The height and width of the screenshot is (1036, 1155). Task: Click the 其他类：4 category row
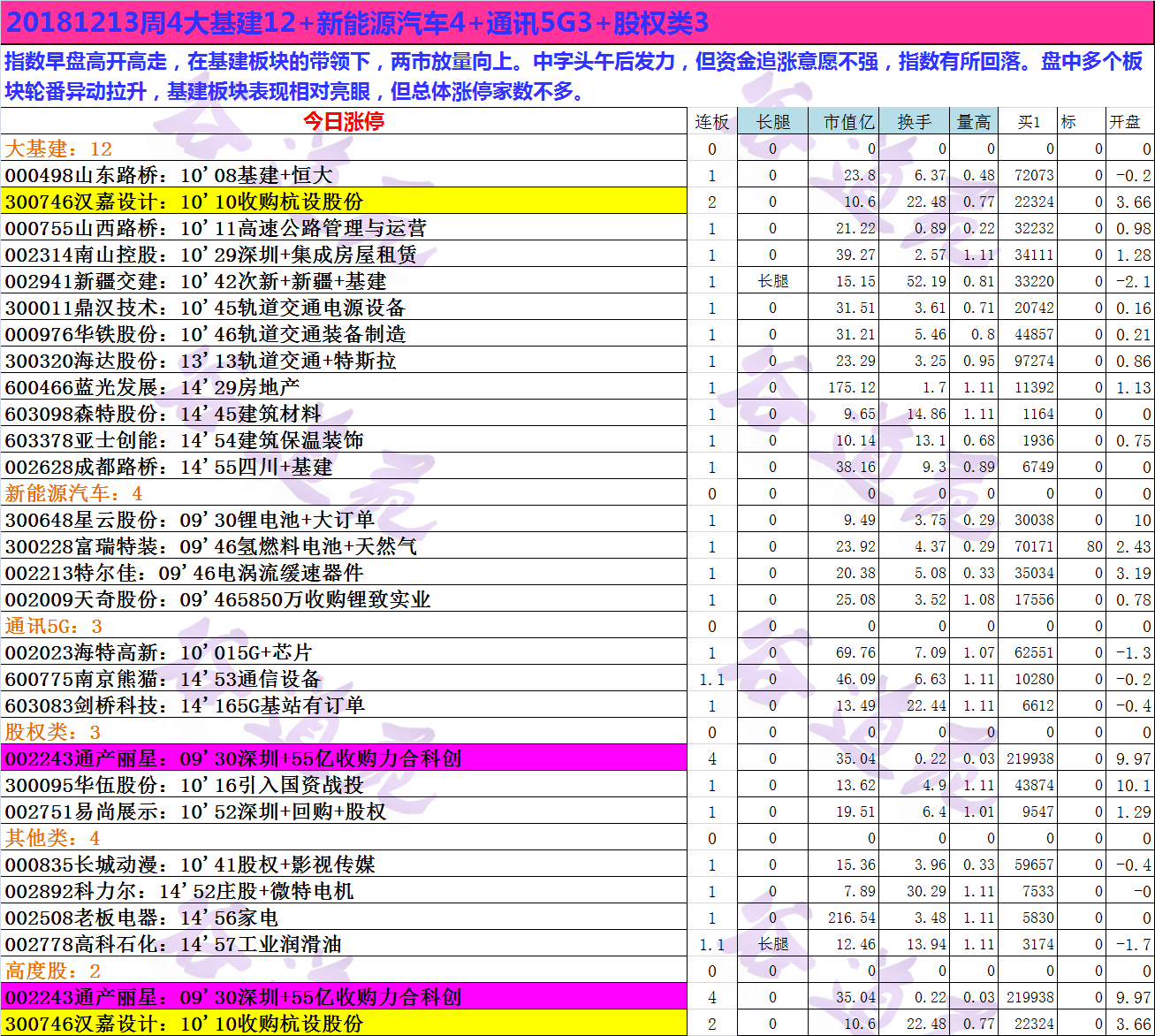(x=344, y=837)
